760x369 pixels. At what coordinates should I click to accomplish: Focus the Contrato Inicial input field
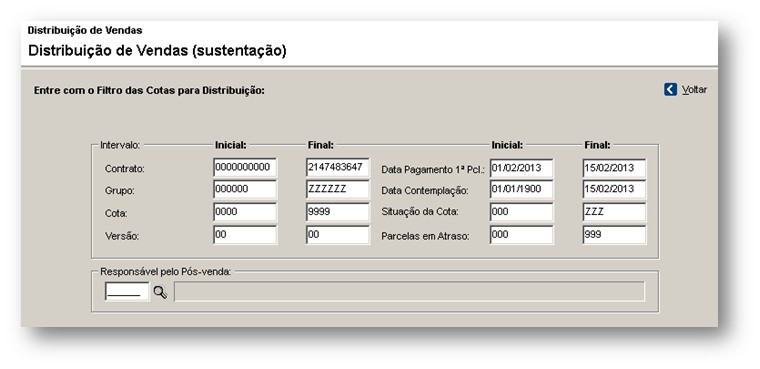[245, 168]
